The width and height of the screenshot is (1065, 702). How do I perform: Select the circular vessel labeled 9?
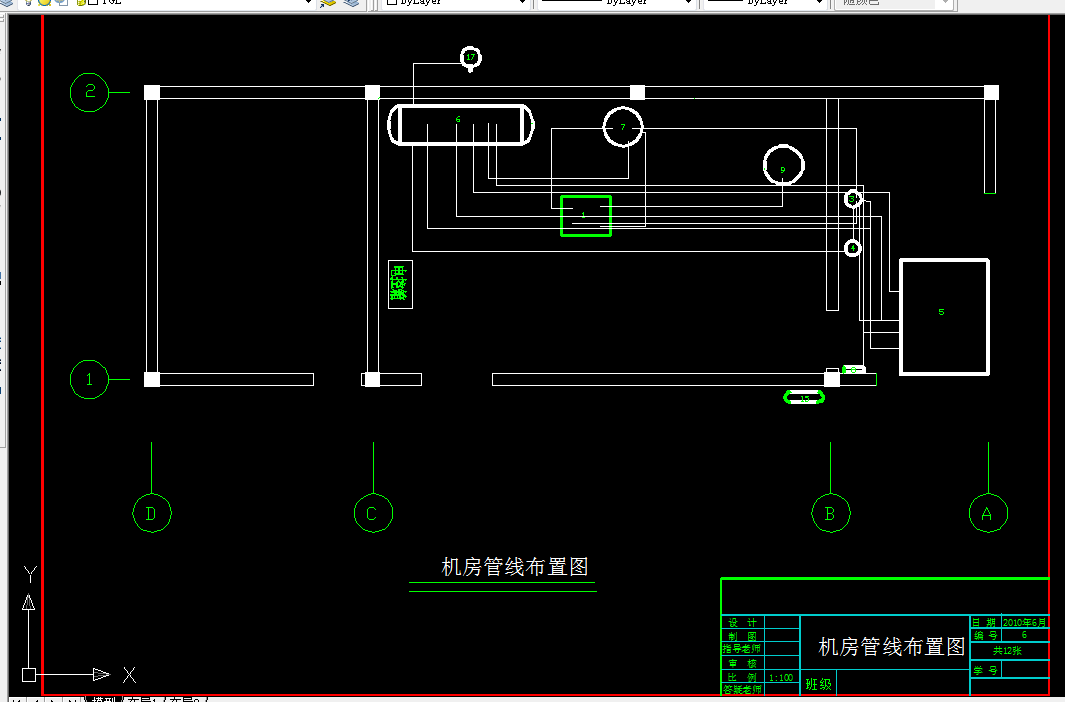tap(783, 165)
